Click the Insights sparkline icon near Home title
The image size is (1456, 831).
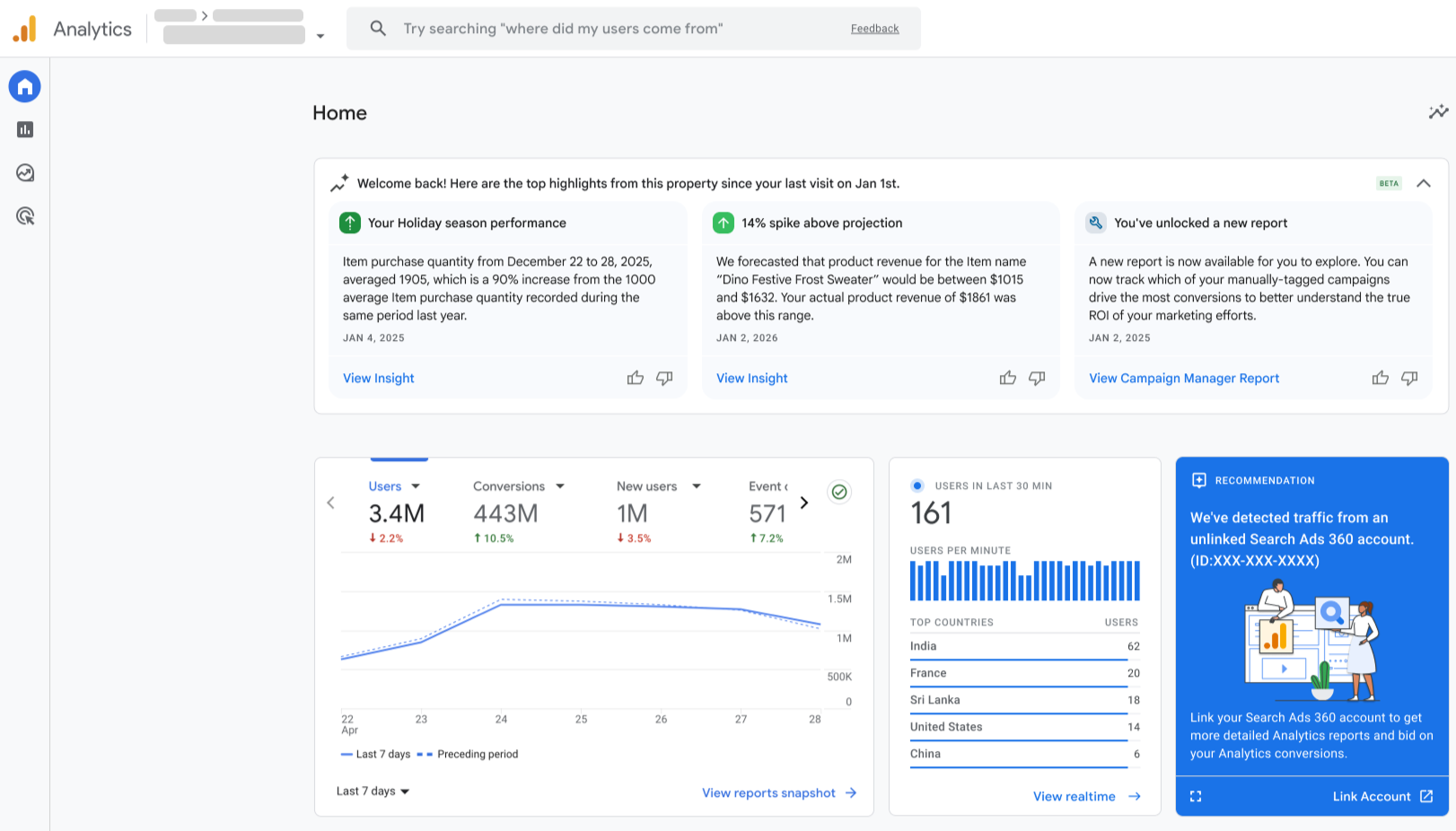point(1438,112)
